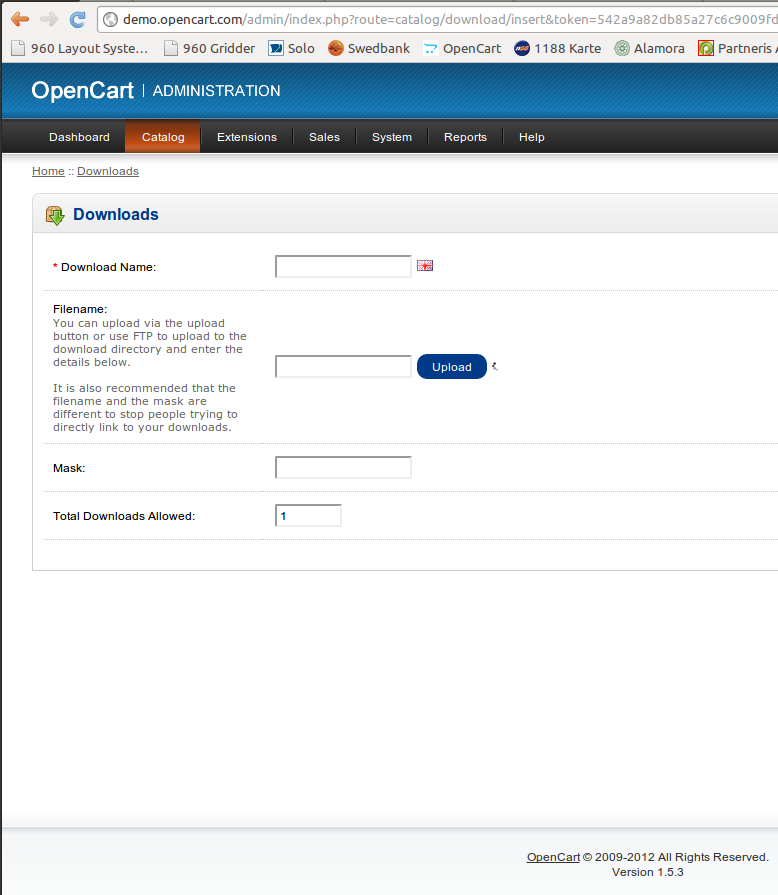Screen dimensions: 778x895
Task: Open the Solo bookmark
Action: coord(292,49)
